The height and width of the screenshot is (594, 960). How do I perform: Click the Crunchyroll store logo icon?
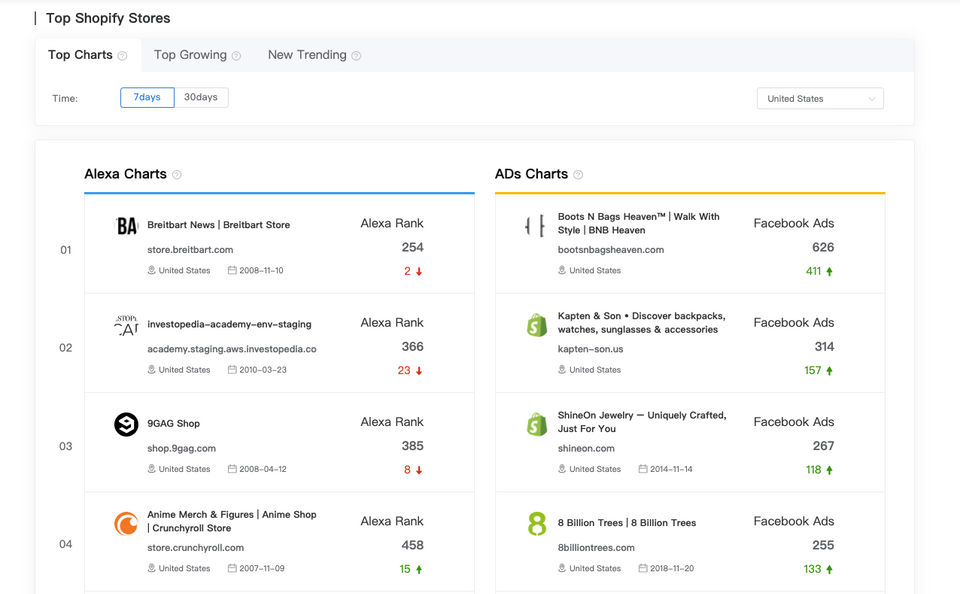[126, 523]
